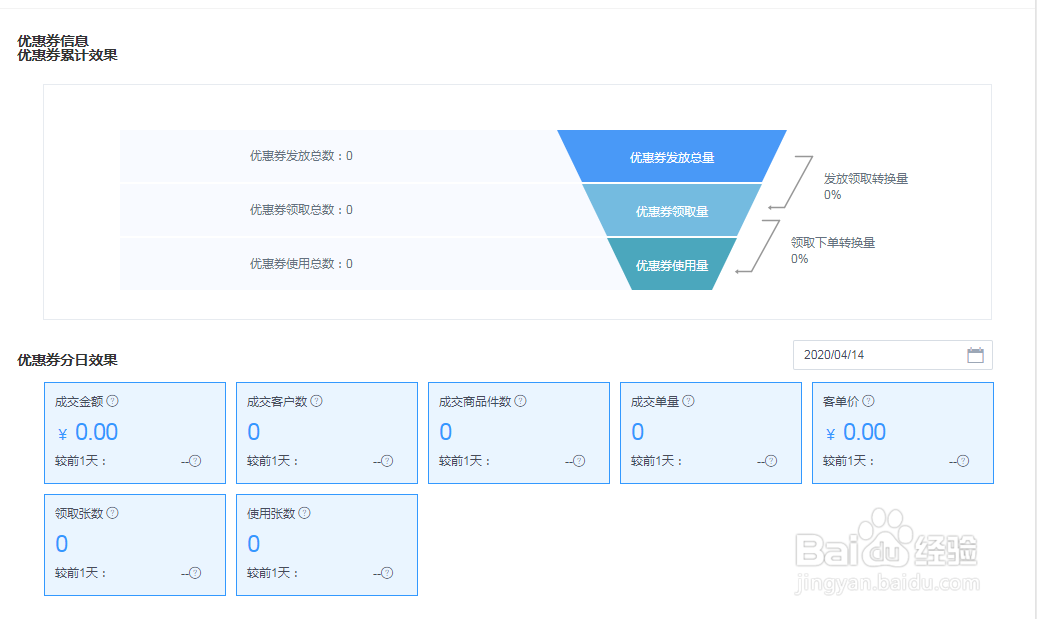1037x619 pixels.
Task: Click 较前1天 help icon in 客单价 card
Action: pos(963,461)
